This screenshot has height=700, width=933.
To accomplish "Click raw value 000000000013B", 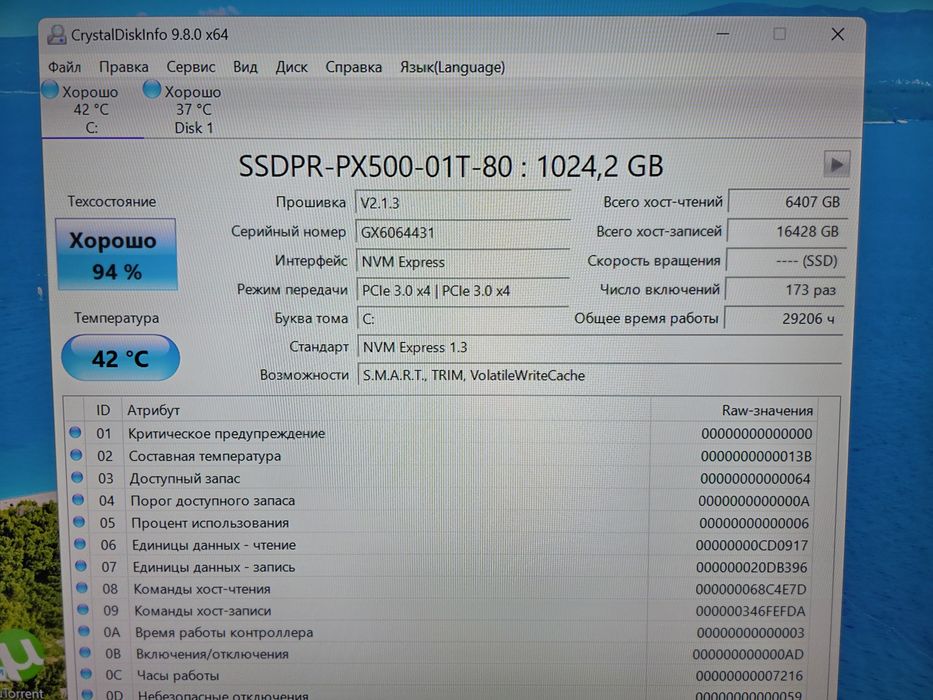I will (x=756, y=457).
